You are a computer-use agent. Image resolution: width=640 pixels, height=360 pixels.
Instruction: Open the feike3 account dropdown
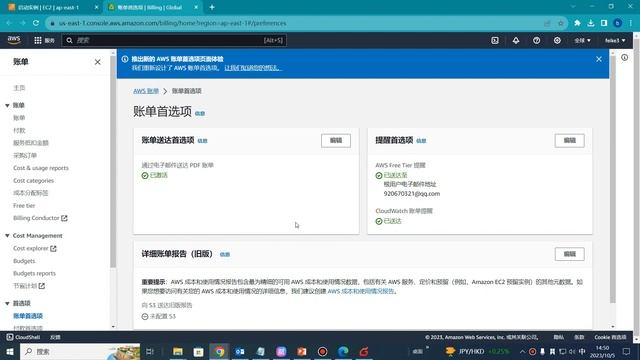(615, 40)
